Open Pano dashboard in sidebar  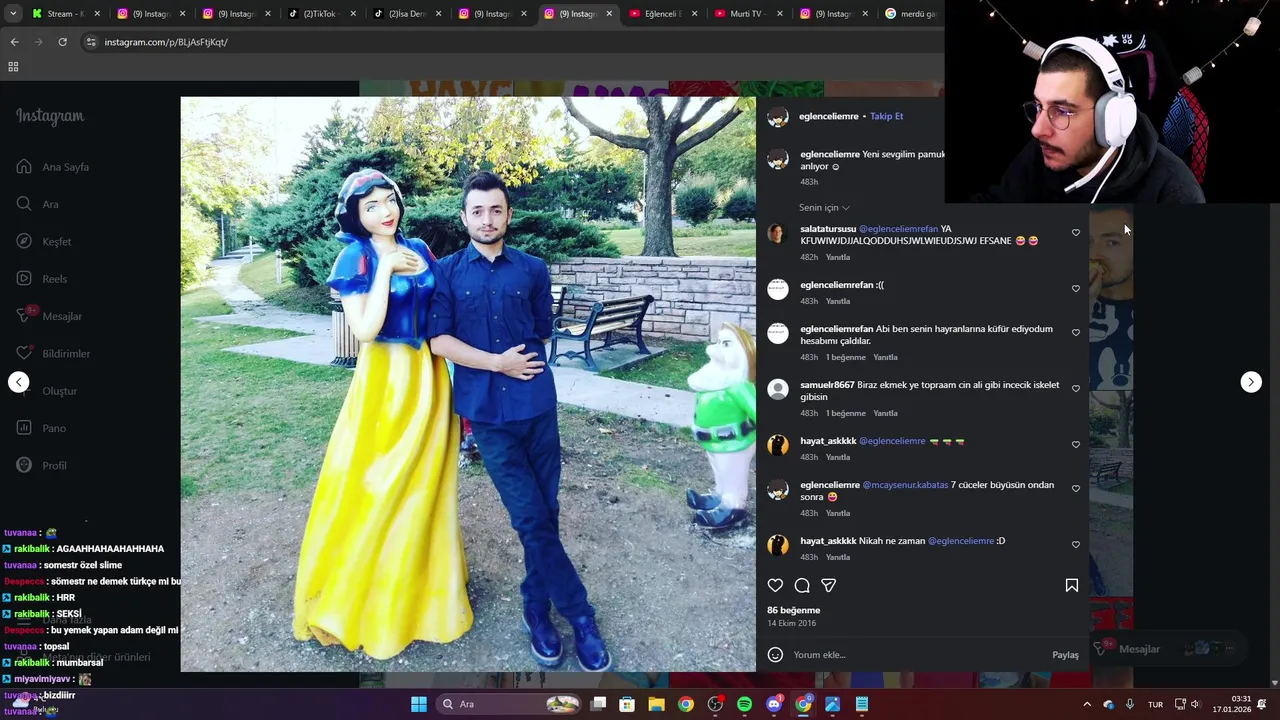(x=41, y=428)
